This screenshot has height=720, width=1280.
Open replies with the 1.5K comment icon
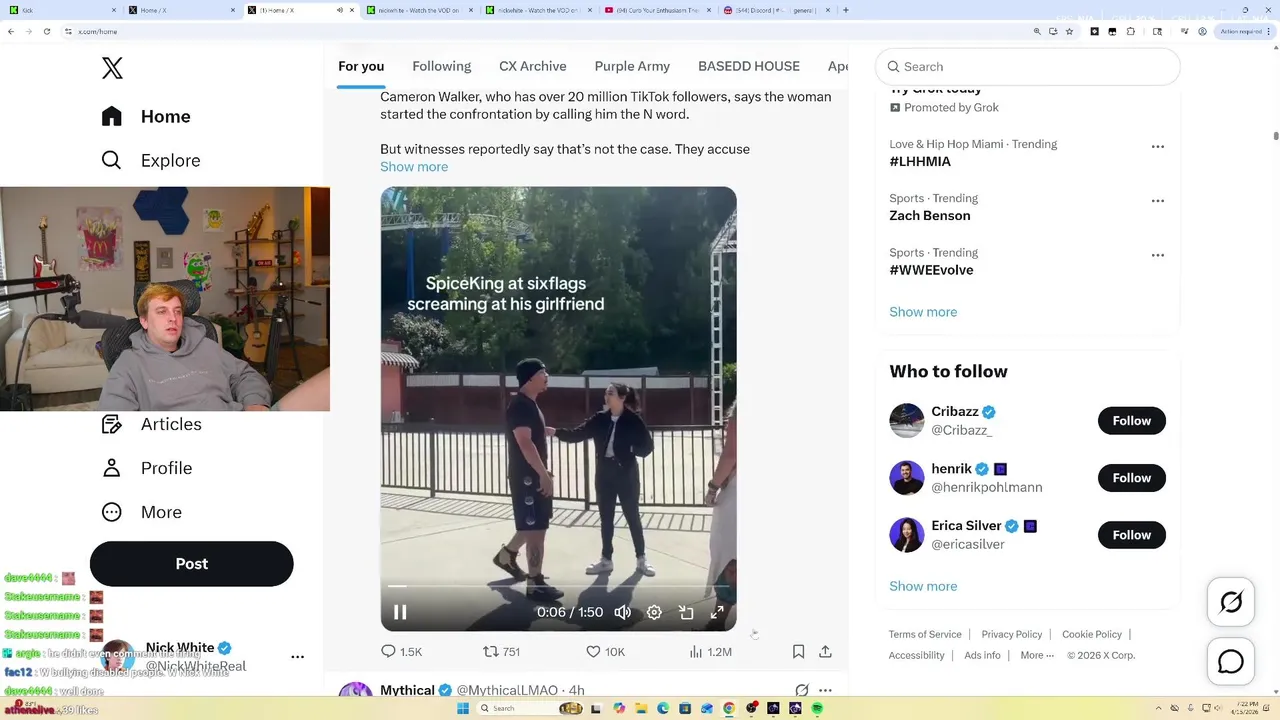[x=401, y=651]
